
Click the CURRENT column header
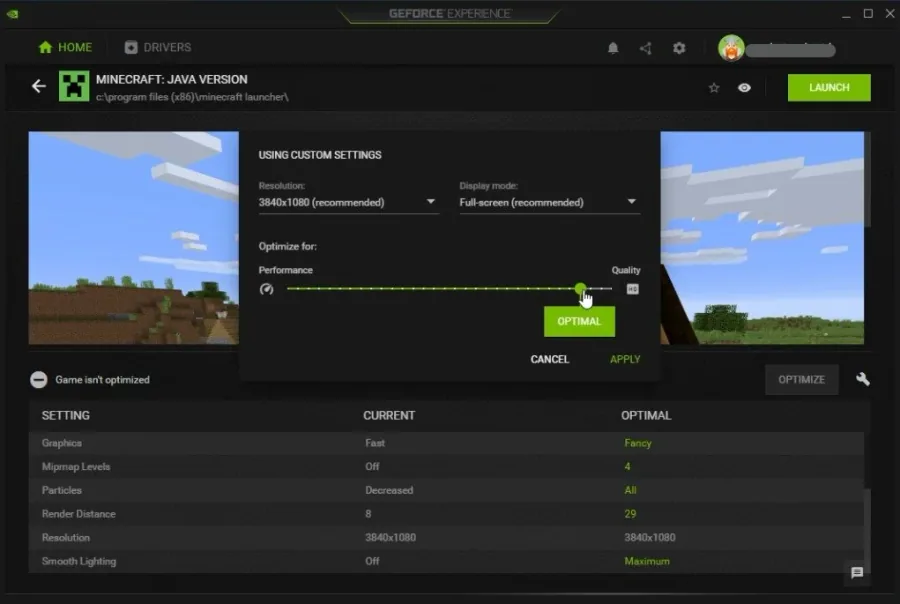tap(389, 415)
